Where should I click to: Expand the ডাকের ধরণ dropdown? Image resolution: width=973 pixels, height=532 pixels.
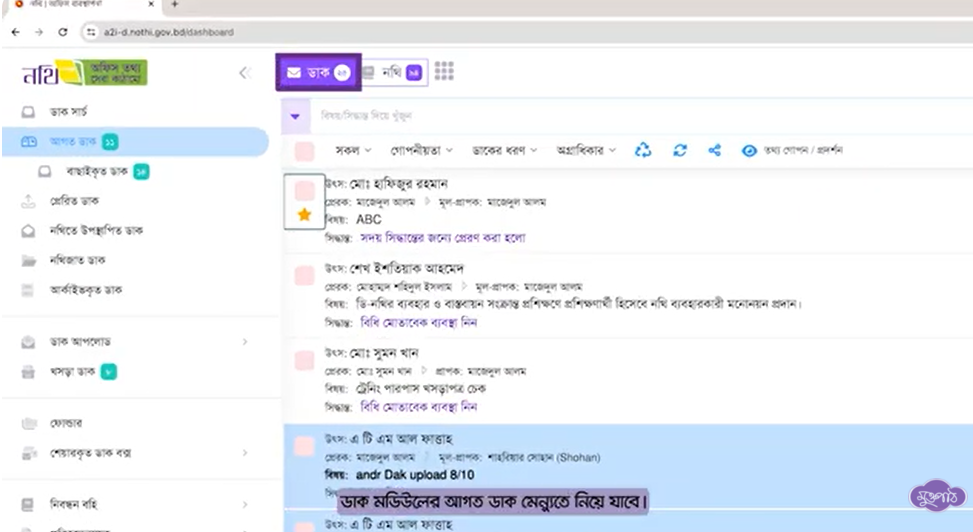505,150
